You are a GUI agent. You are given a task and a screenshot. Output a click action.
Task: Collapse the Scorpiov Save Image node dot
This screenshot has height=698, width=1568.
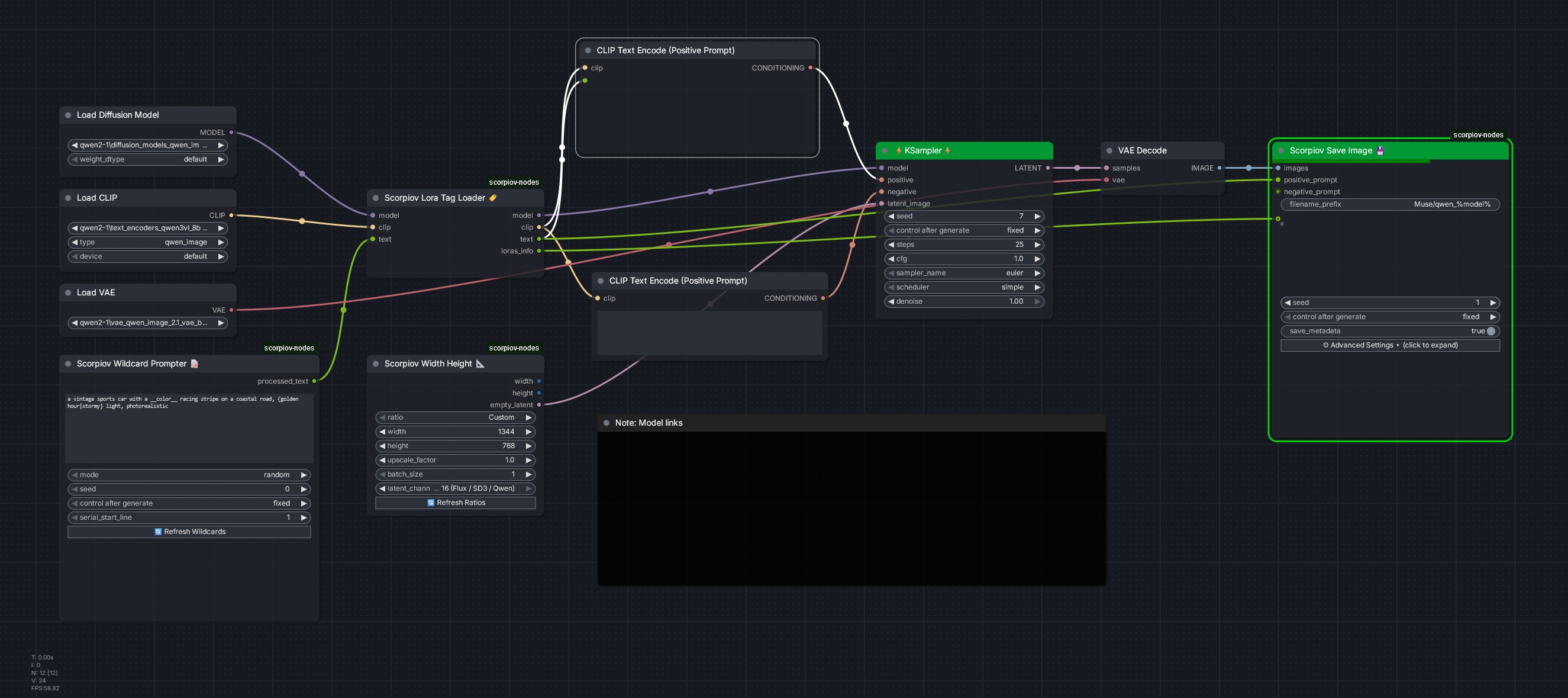1280,150
